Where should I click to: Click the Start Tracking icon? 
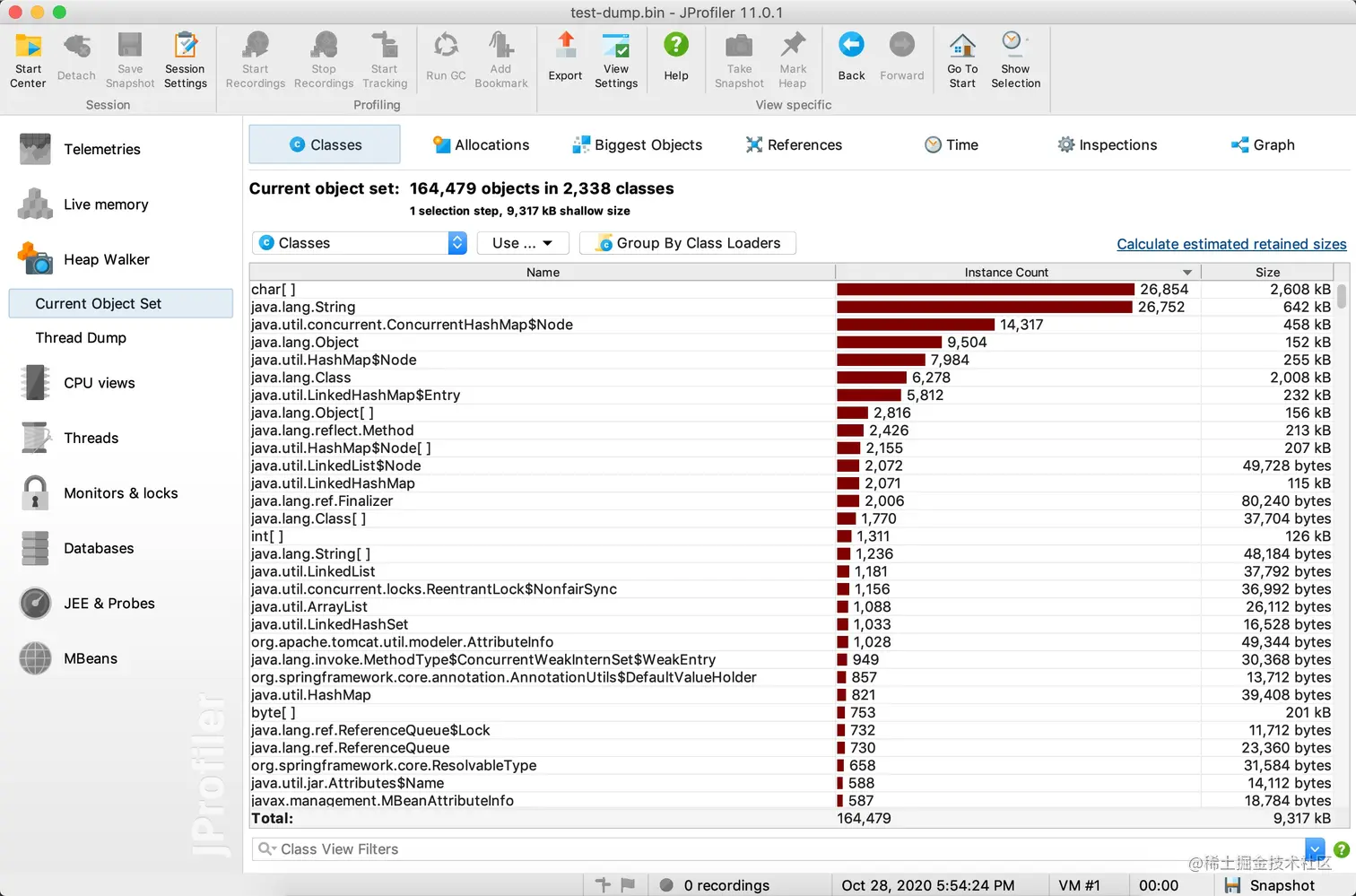[x=385, y=59]
